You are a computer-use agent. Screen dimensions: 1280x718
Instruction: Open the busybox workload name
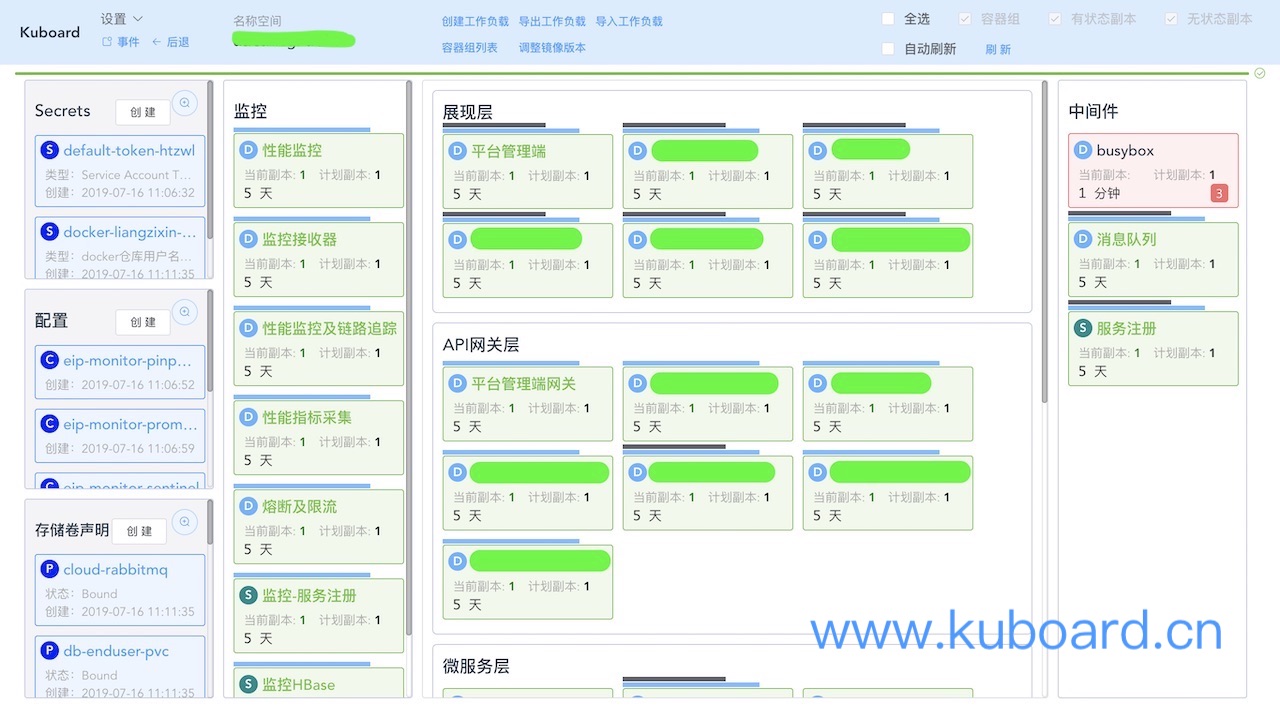1125,150
